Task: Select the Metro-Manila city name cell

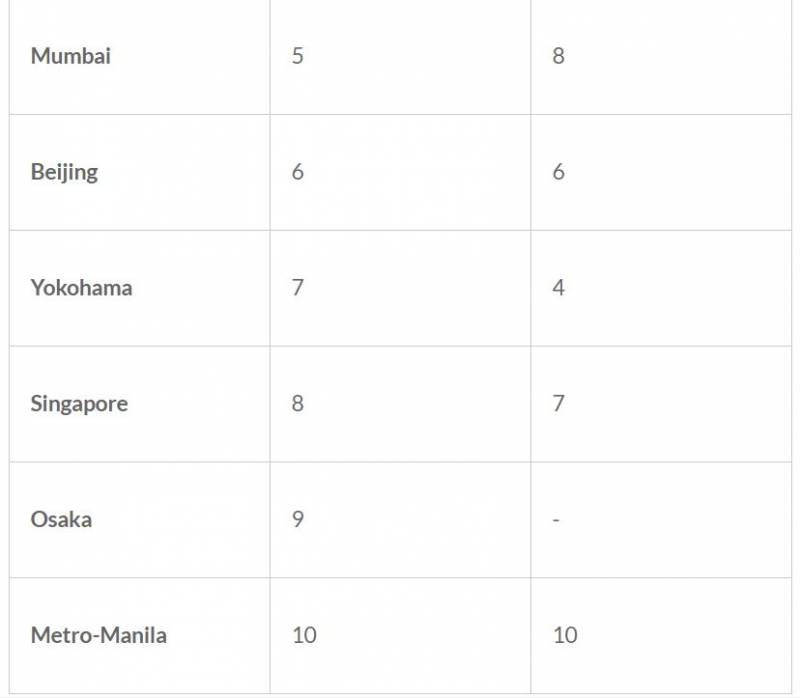Action: click(98, 636)
